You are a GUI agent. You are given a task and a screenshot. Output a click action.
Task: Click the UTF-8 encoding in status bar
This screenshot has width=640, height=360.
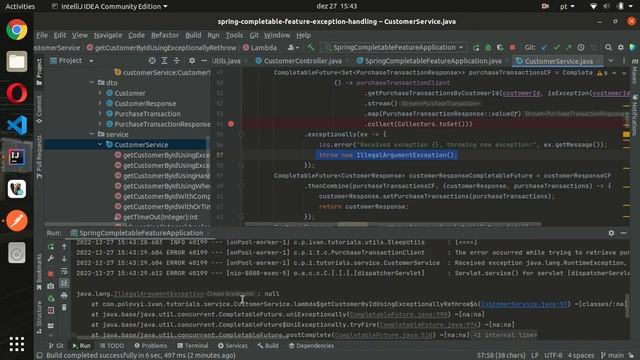[553, 356]
